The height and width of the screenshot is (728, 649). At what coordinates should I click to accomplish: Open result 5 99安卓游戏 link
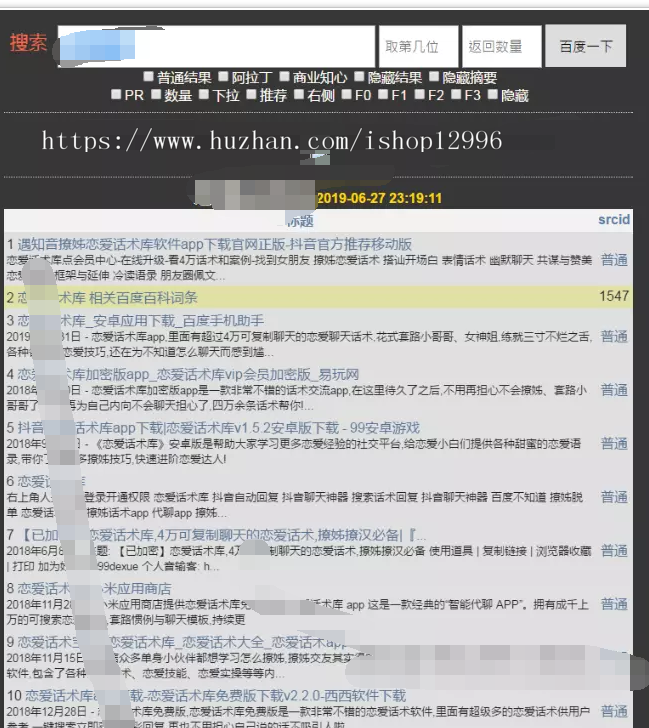(x=219, y=428)
